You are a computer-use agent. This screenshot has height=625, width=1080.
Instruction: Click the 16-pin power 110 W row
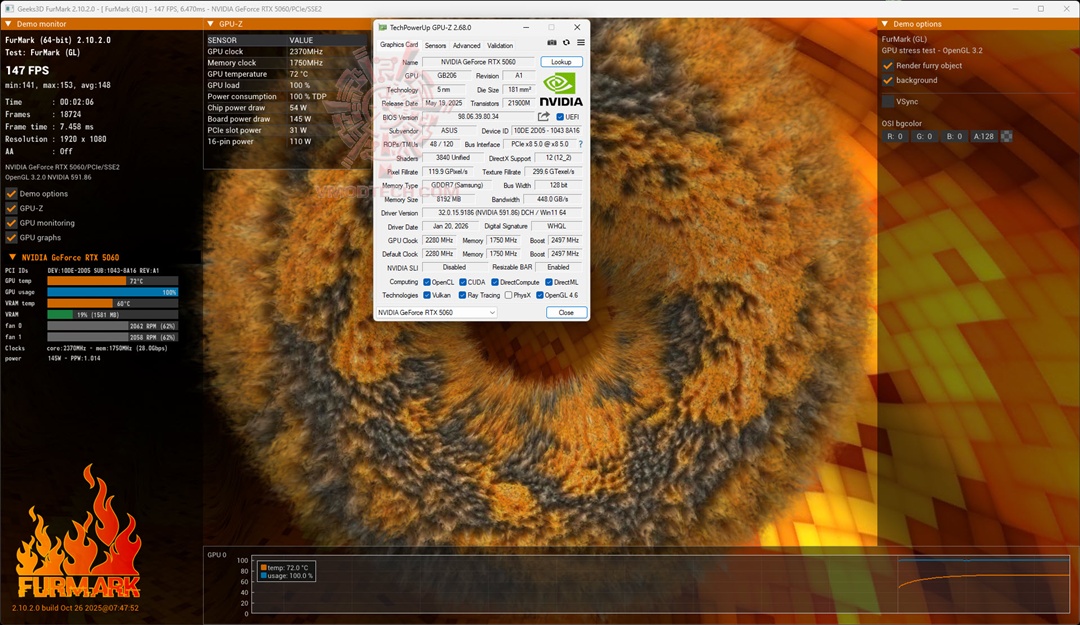tap(287, 141)
